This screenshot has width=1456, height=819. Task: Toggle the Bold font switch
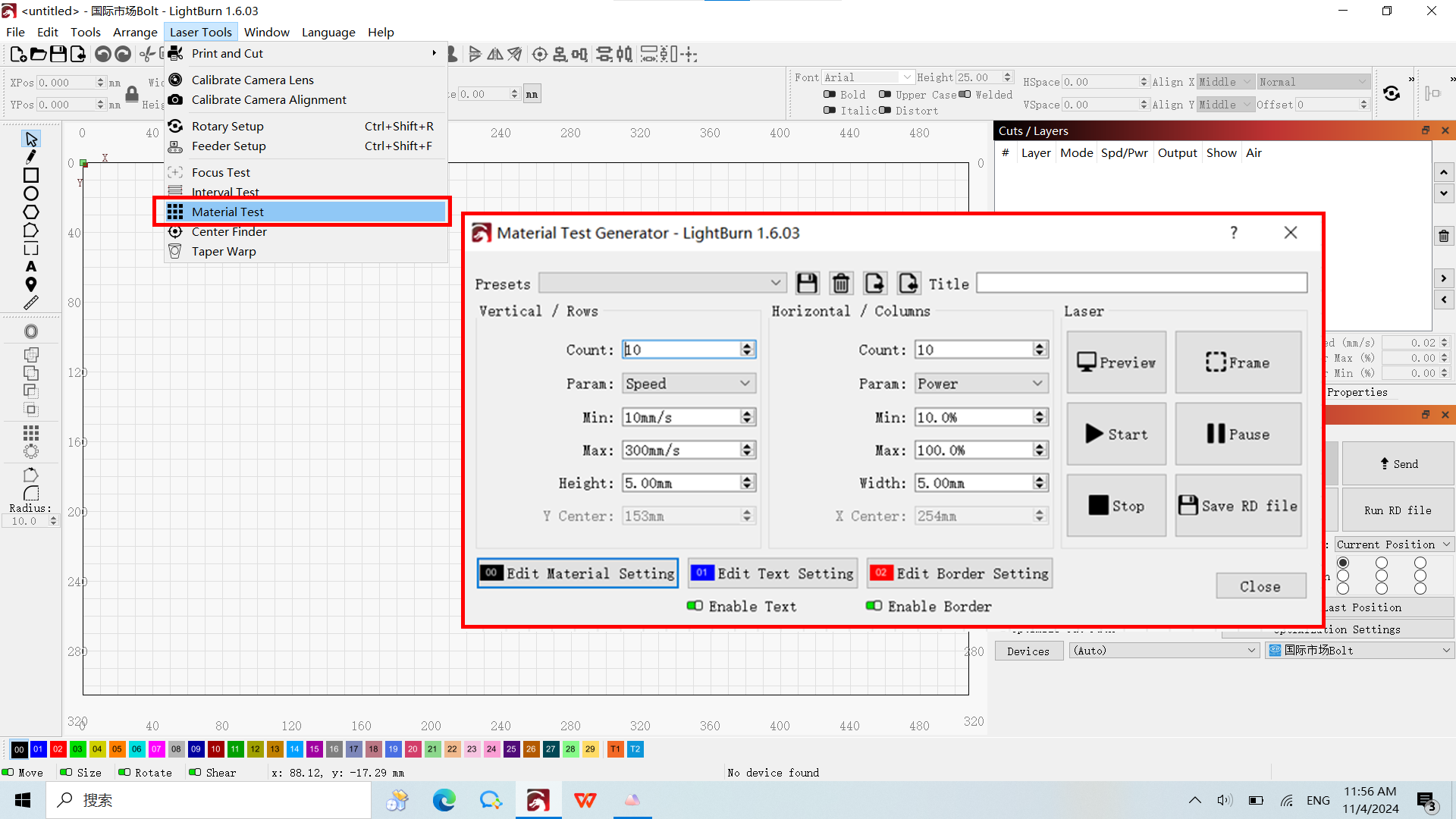(830, 95)
